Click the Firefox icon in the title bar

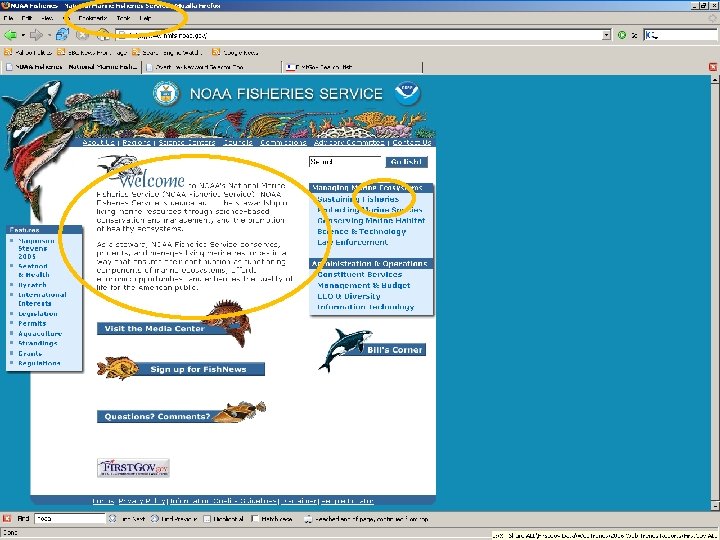pos(6,6)
